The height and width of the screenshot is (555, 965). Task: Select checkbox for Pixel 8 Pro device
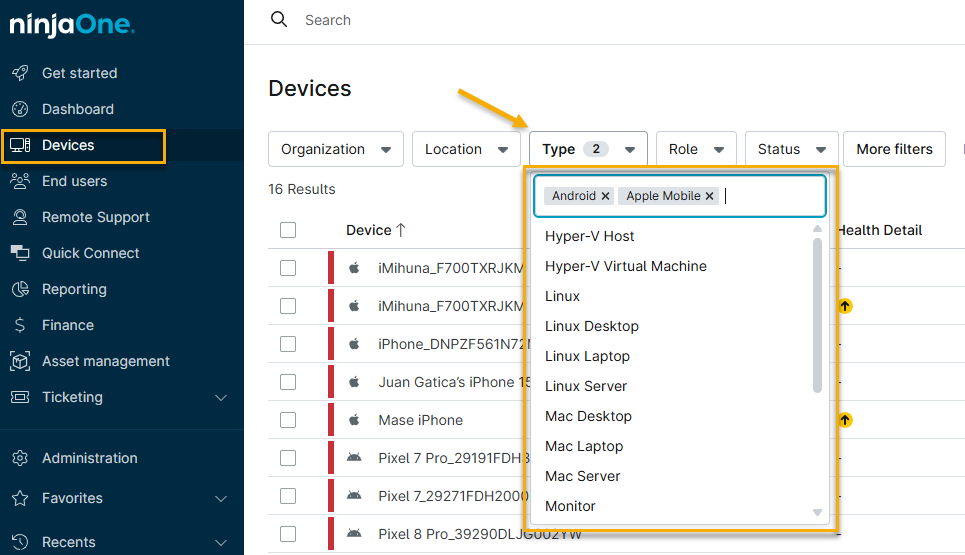288,534
